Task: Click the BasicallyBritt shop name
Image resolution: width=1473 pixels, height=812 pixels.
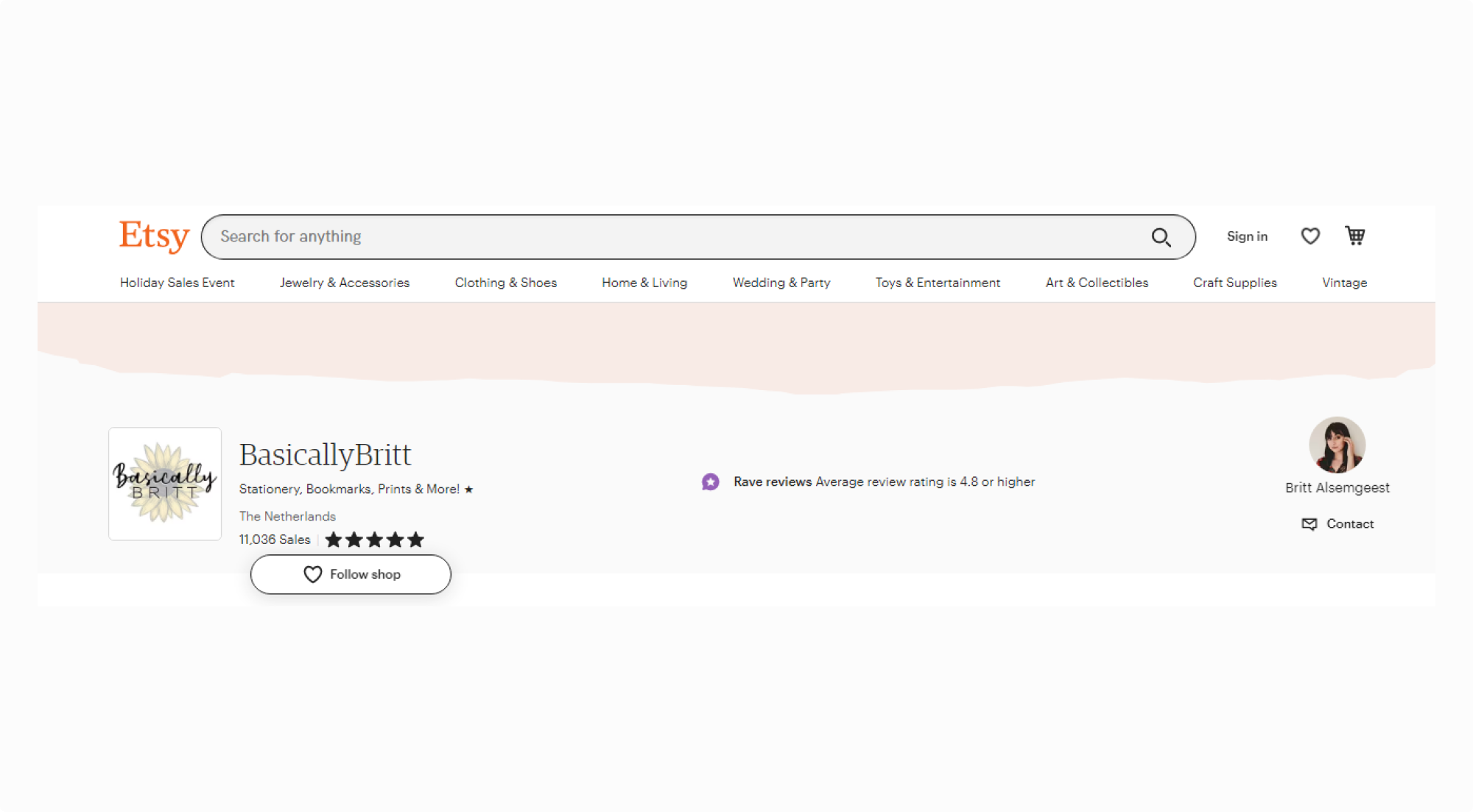Action: [x=325, y=455]
